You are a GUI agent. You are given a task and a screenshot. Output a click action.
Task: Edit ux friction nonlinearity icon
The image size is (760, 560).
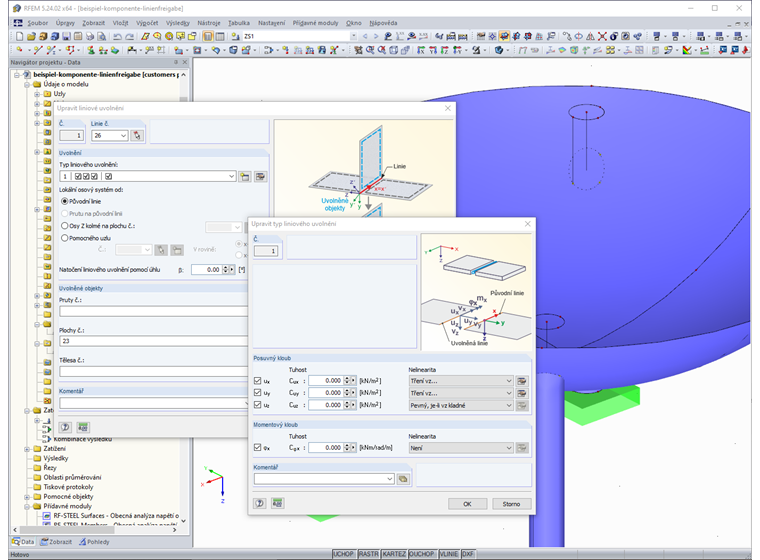(x=522, y=381)
